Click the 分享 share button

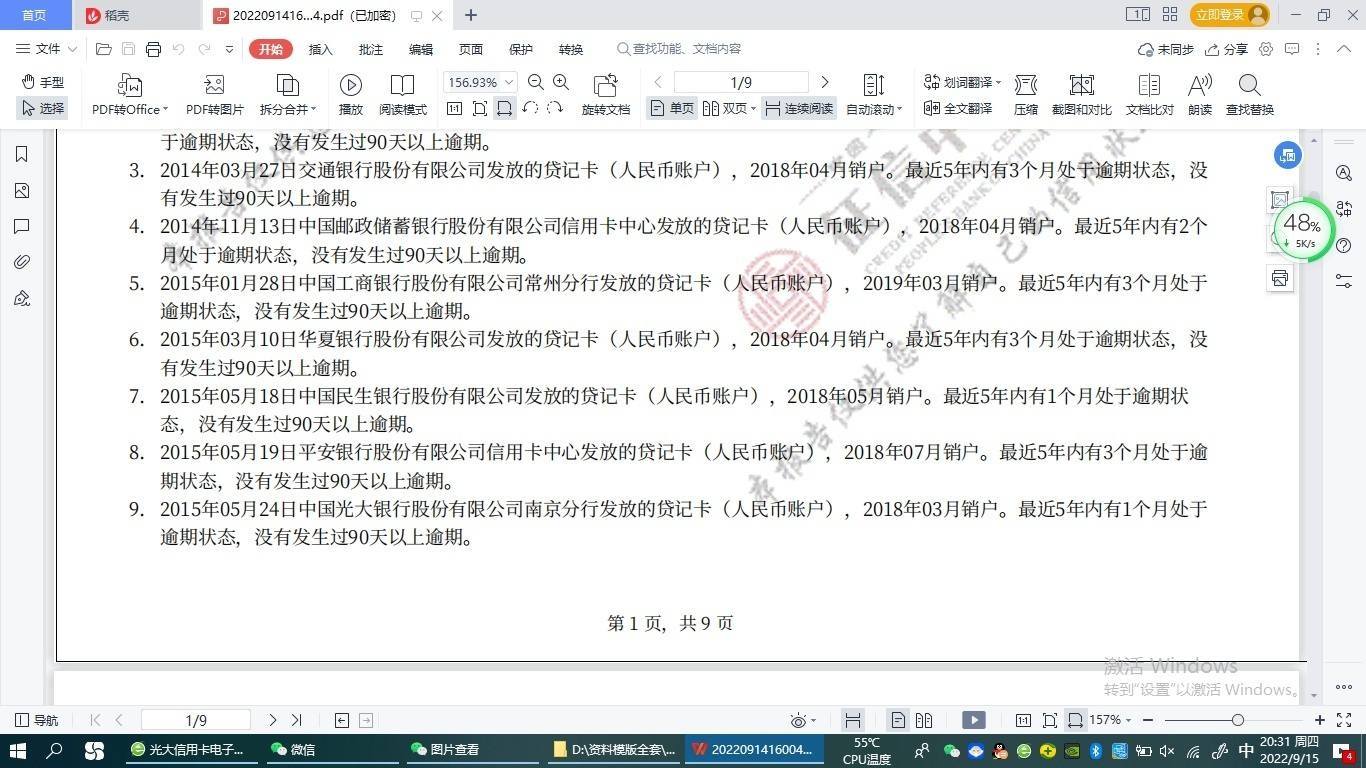point(1227,49)
